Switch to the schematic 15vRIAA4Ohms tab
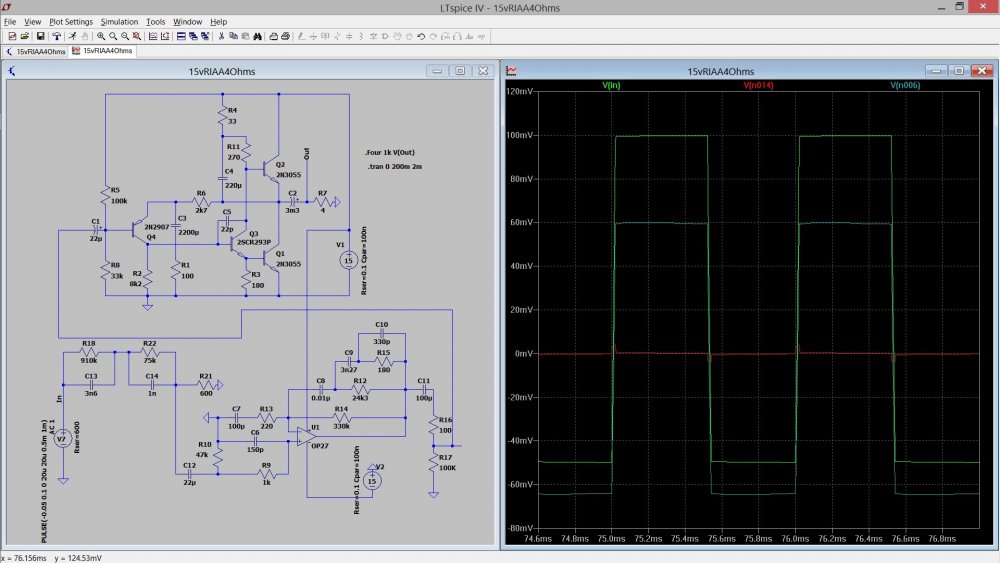1000x563 pixels. 36,50
